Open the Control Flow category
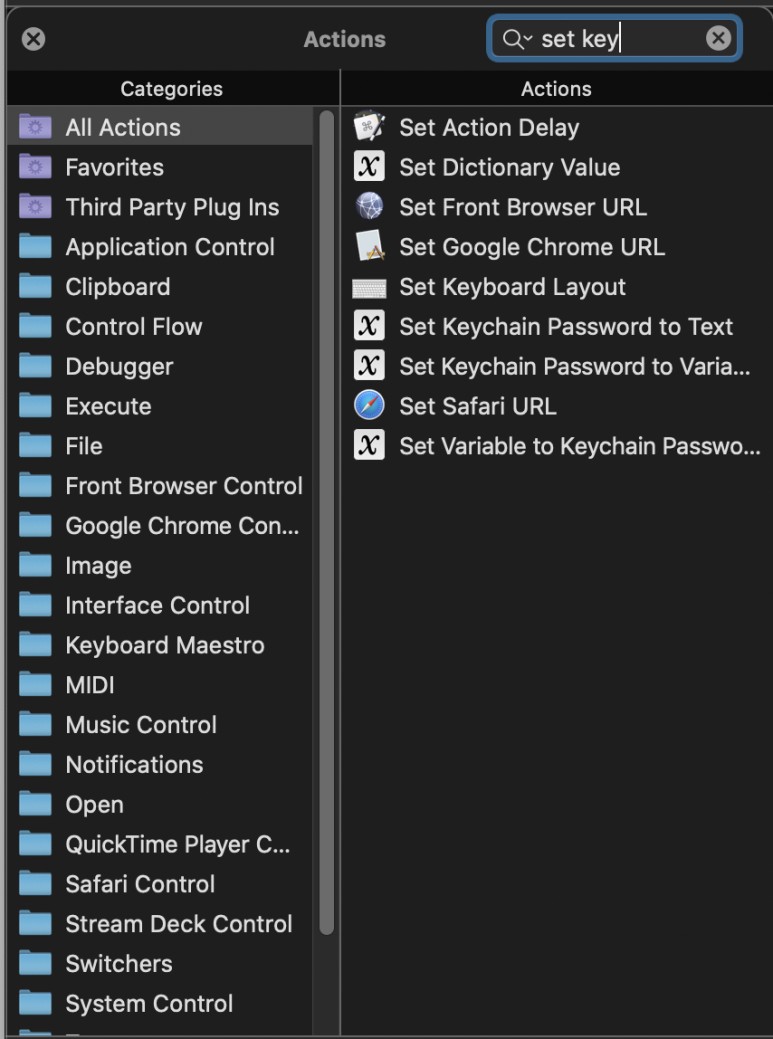The image size is (773, 1039). pos(133,327)
